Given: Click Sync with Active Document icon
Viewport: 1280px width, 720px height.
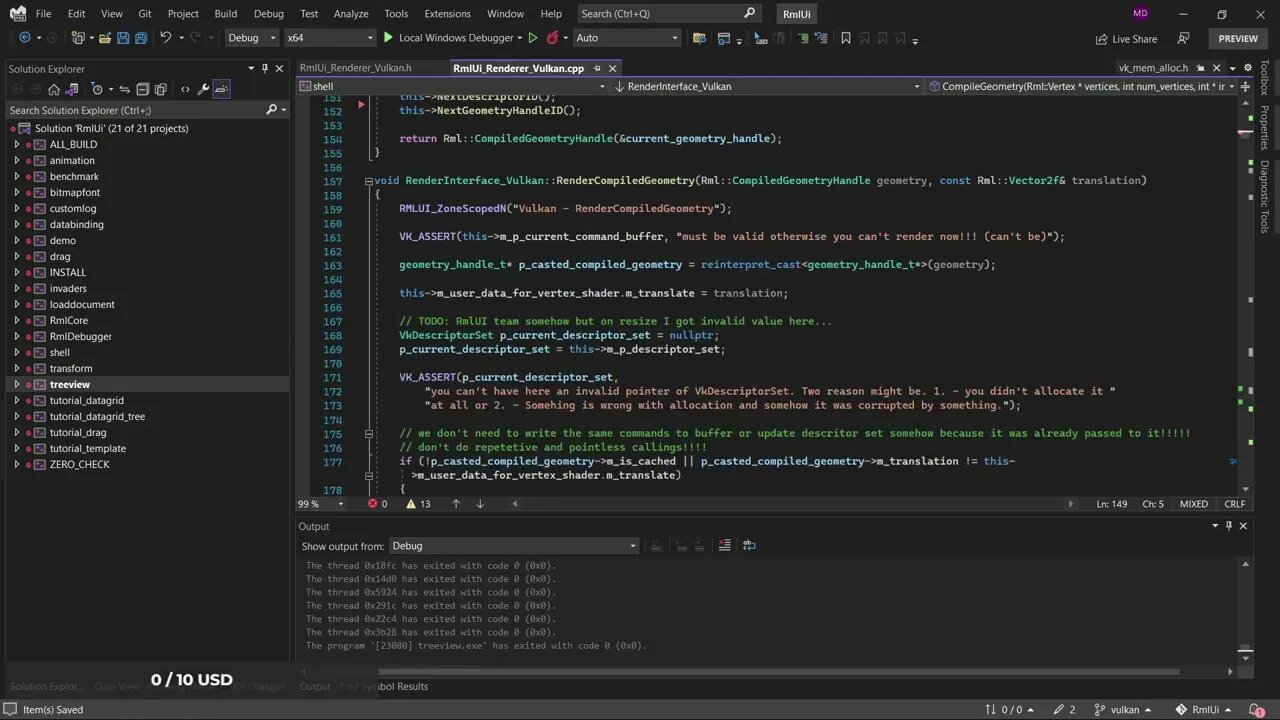Looking at the screenshot, I should (125, 89).
